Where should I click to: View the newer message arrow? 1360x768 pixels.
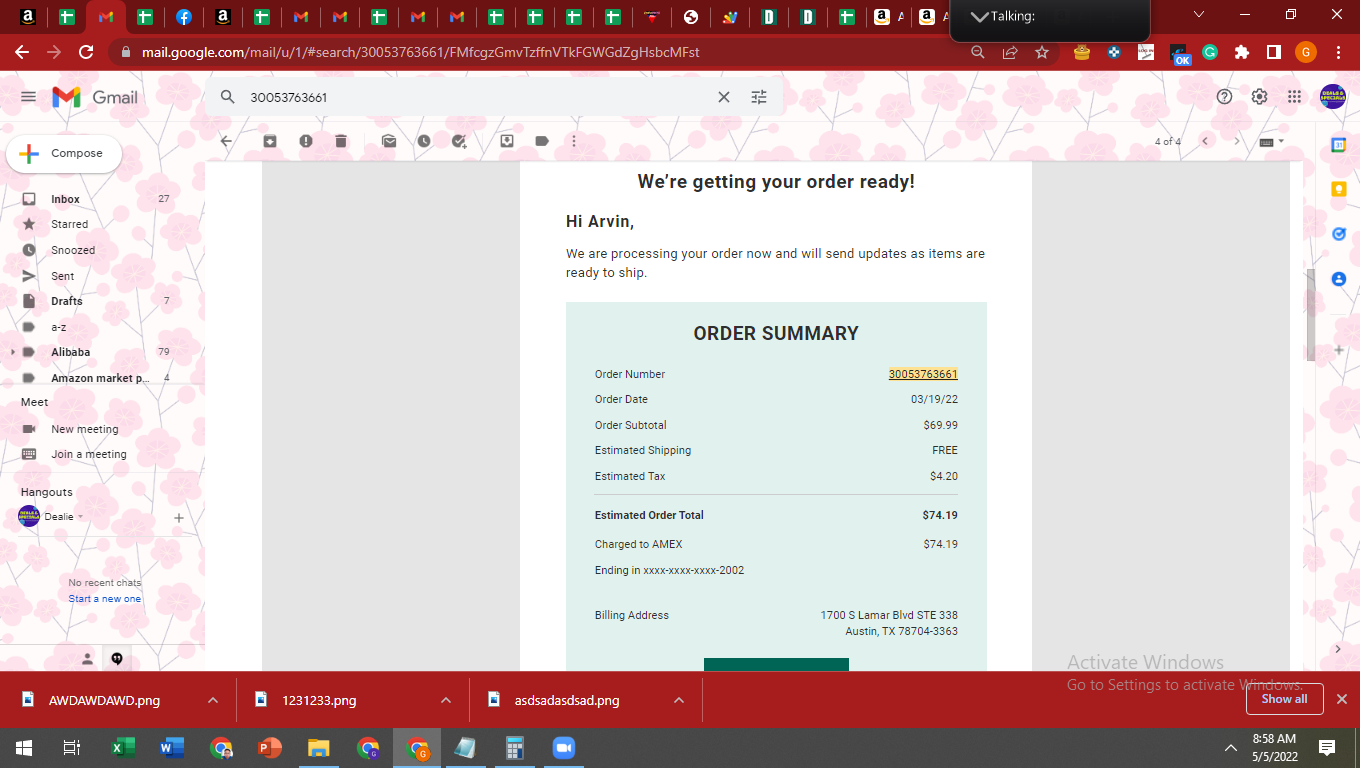click(1205, 141)
